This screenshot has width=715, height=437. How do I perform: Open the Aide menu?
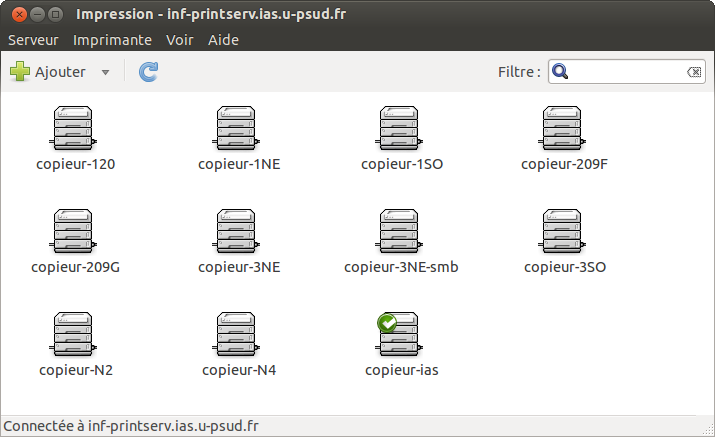[224, 40]
